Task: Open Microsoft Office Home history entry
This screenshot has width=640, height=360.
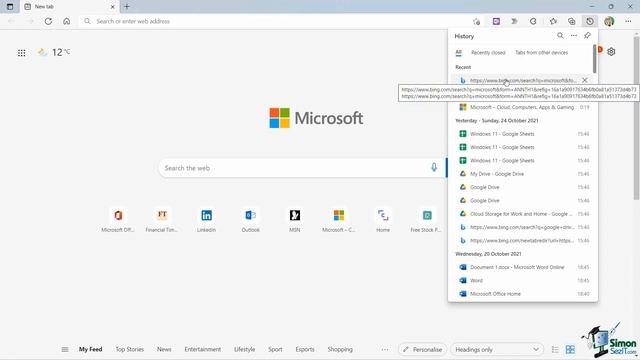Action: click(x=522, y=294)
